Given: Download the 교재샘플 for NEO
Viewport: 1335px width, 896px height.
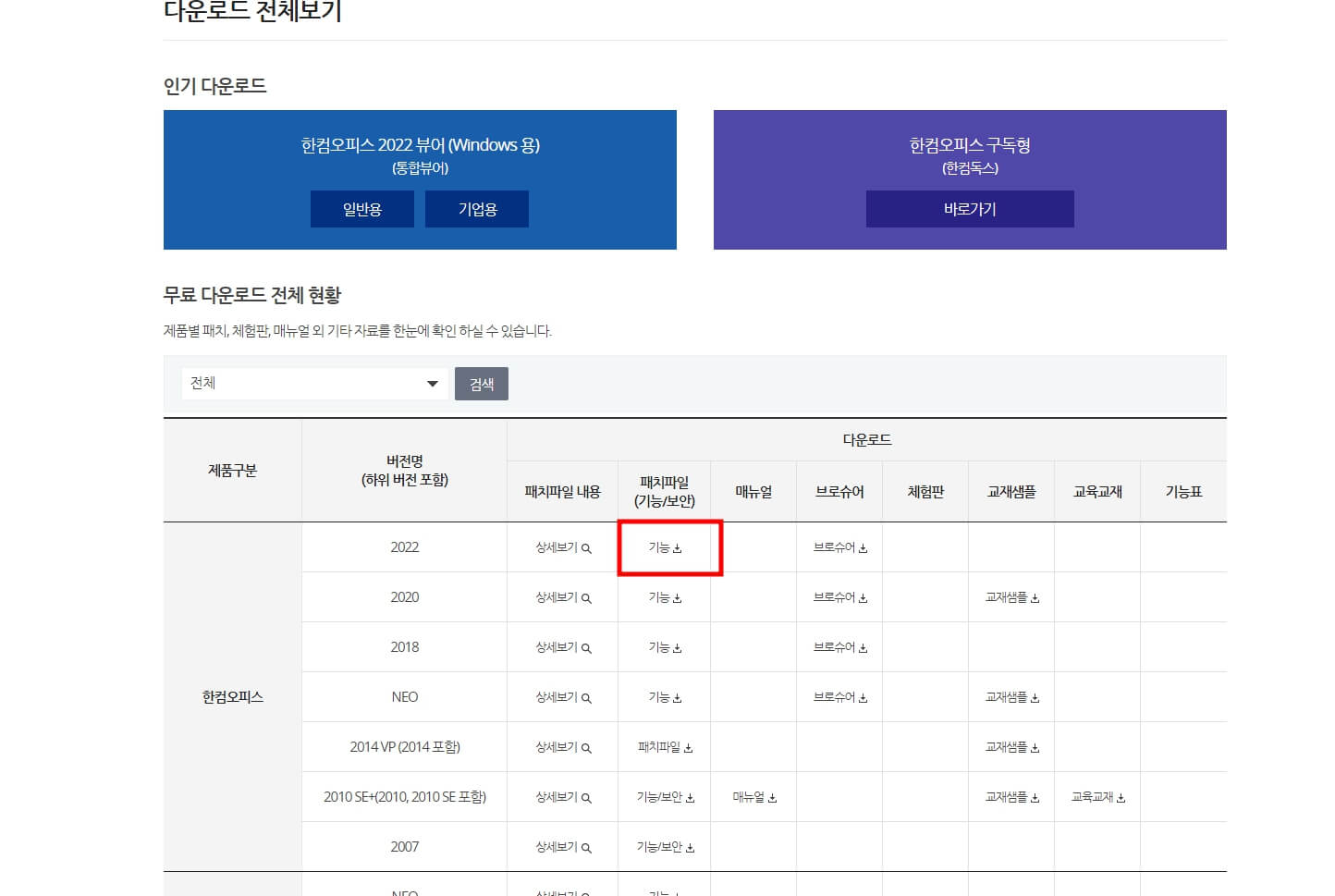Looking at the screenshot, I should (1011, 697).
